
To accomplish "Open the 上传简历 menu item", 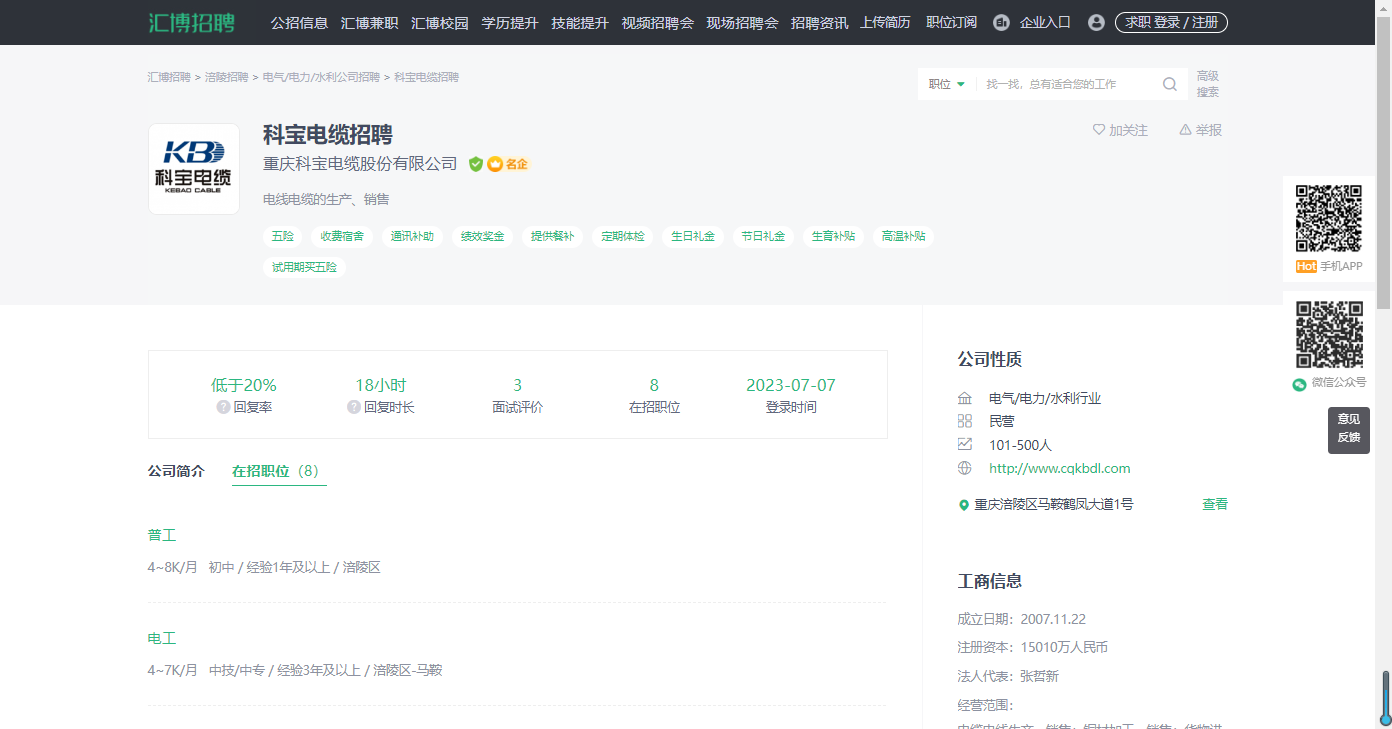I will (x=885, y=22).
